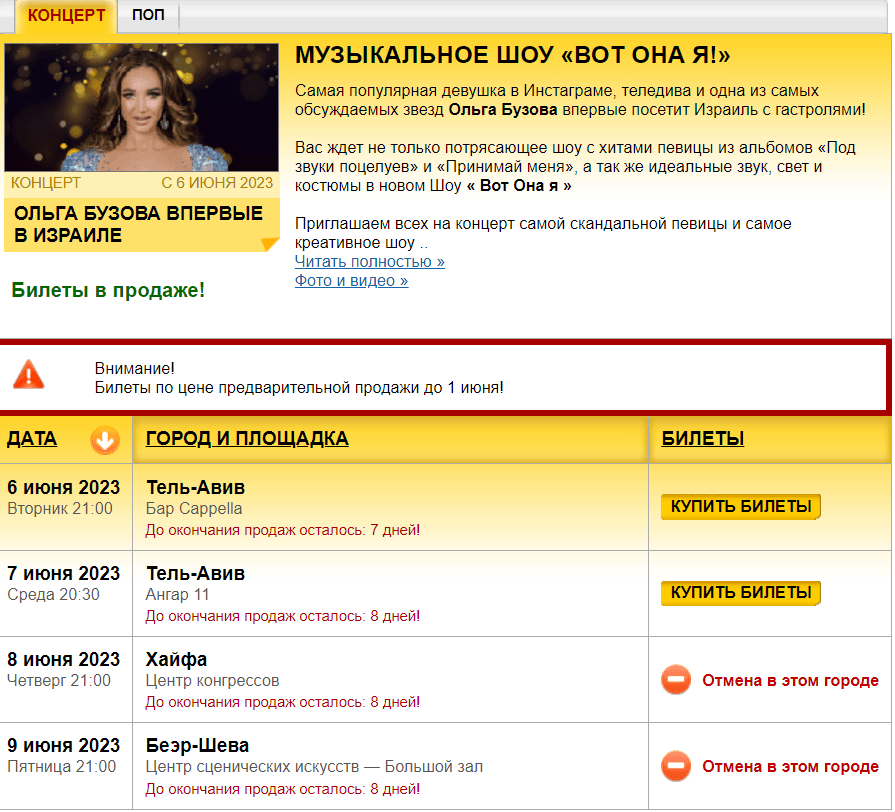Click the ОЛЬГА БУЗОВА ВПЕРВЫЕ В ИЗРАИЛЕ title
Viewport: 895px width, 812px height.
(138, 224)
